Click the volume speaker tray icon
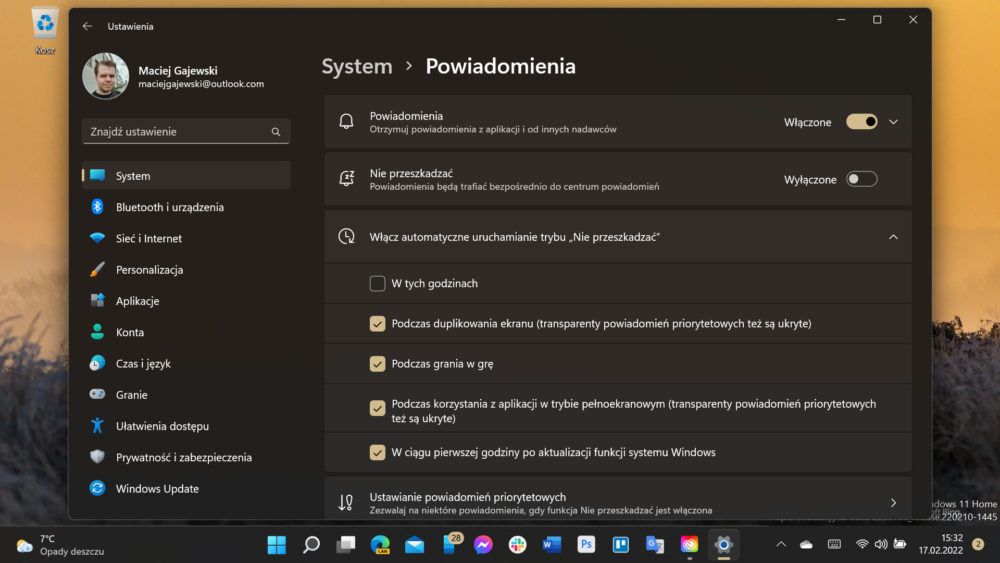 (881, 545)
